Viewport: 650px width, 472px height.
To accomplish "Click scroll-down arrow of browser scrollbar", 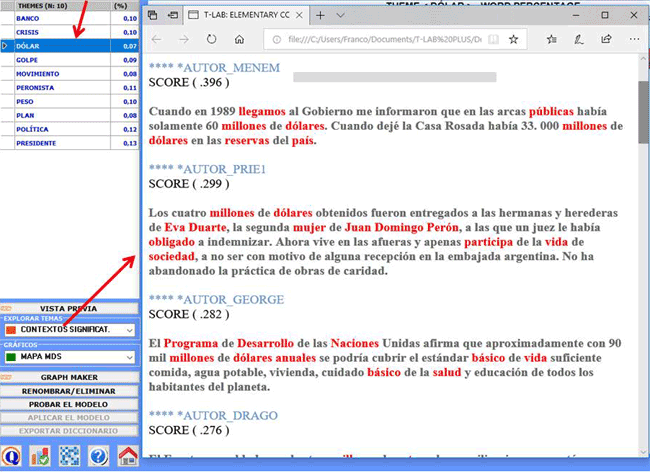I will point(643,452).
